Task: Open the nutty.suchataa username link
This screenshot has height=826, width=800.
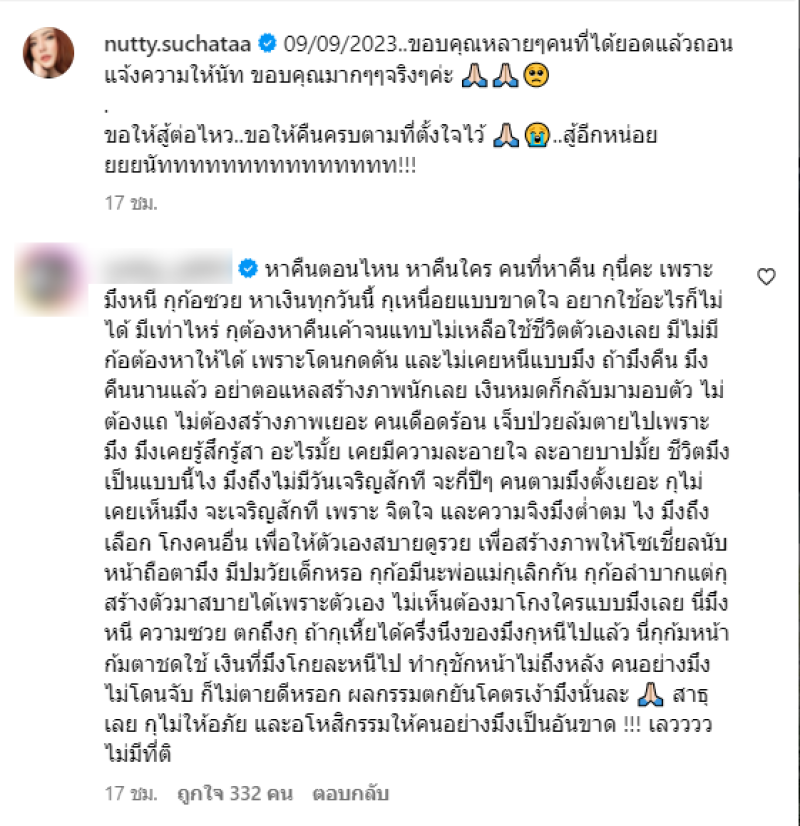Action: (177, 44)
